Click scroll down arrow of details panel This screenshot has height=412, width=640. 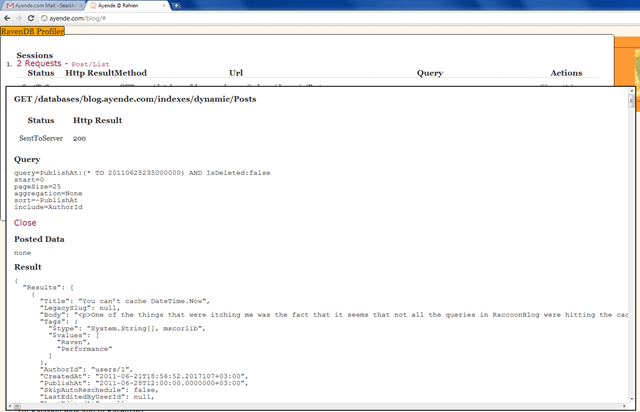click(x=631, y=399)
